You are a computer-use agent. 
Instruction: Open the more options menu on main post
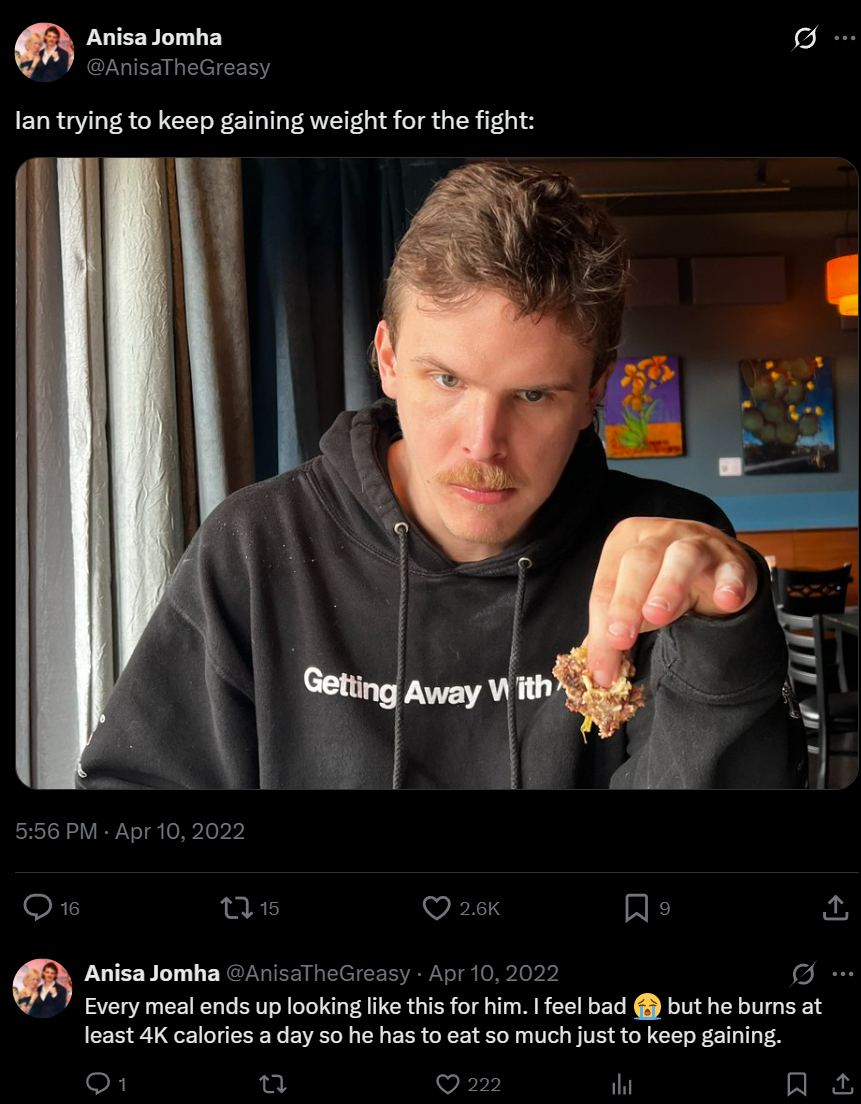click(844, 38)
